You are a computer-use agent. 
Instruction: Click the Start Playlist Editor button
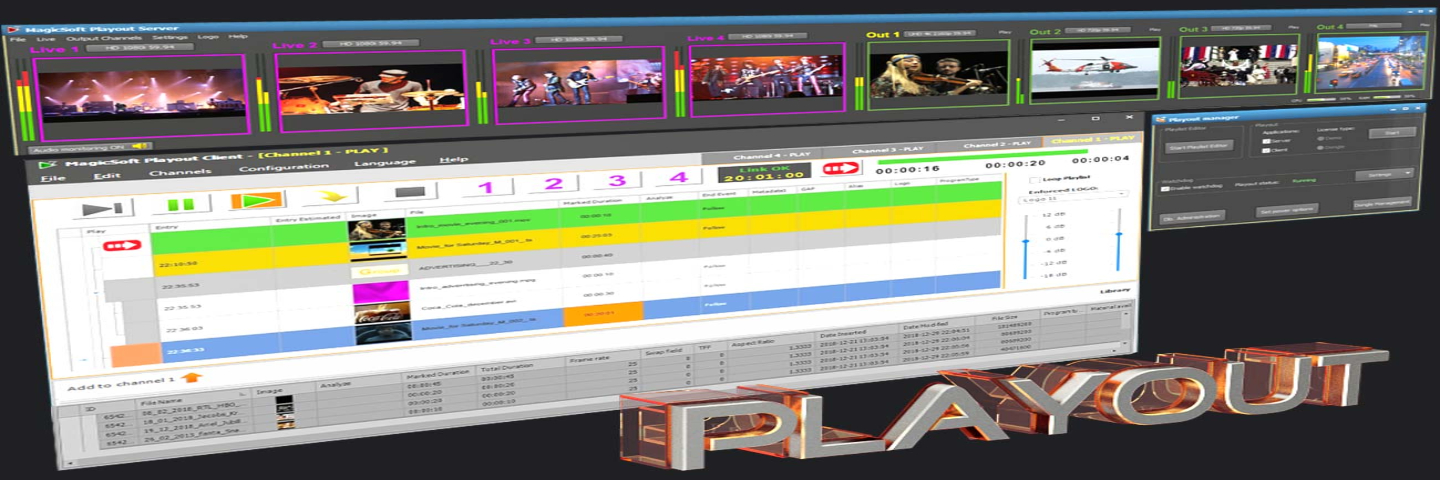tap(1199, 146)
